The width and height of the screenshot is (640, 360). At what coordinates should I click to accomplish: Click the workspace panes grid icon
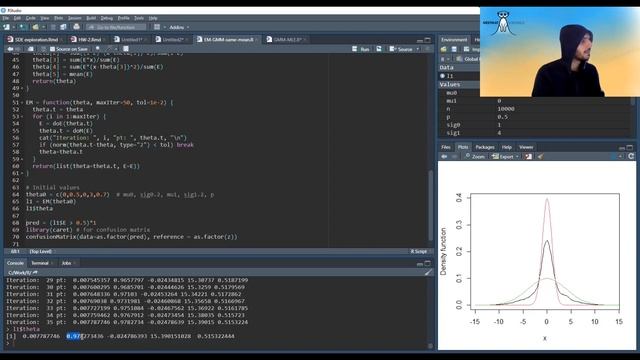(157, 27)
